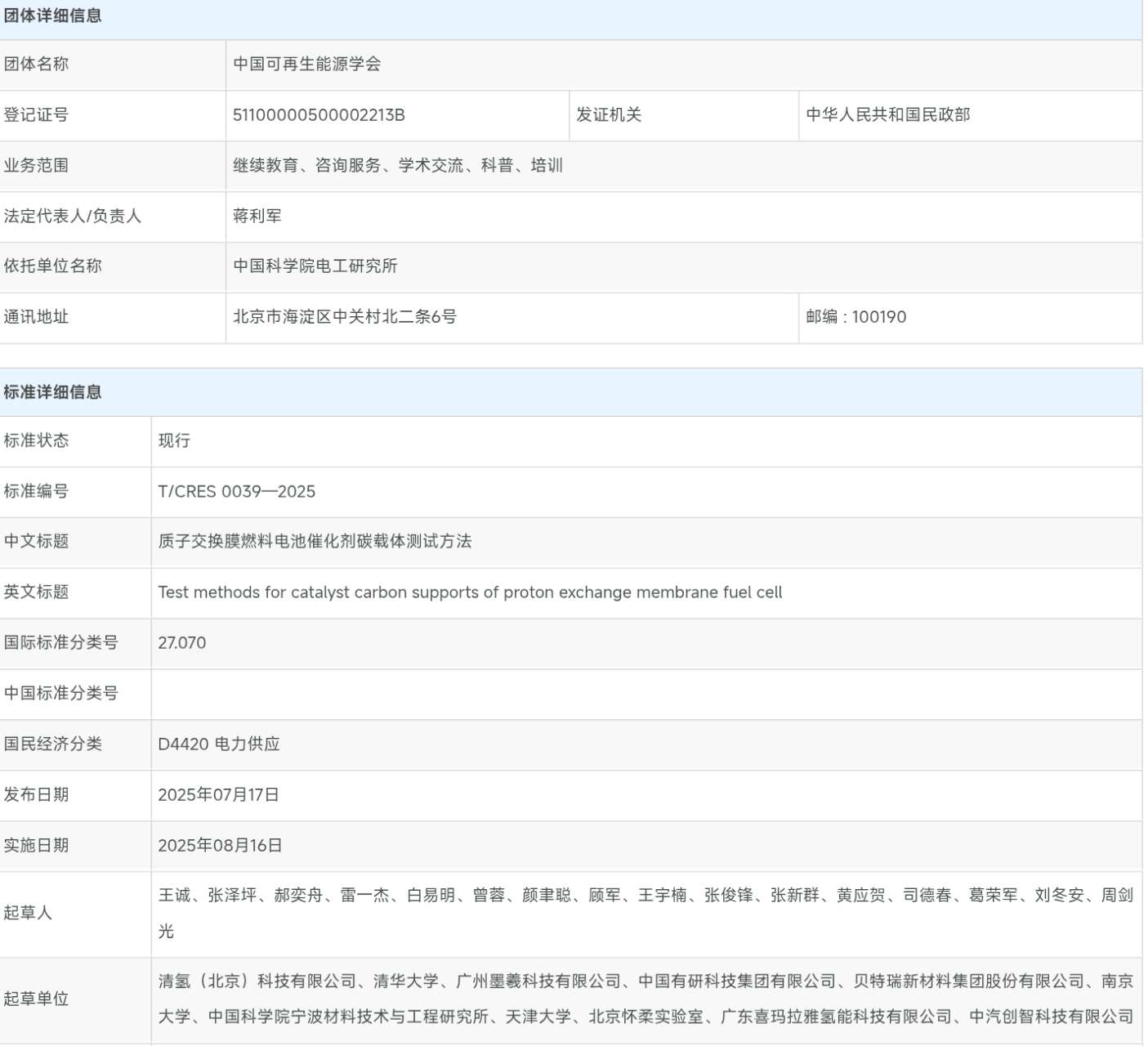Click ICS classification value 27.070

pos(182,642)
